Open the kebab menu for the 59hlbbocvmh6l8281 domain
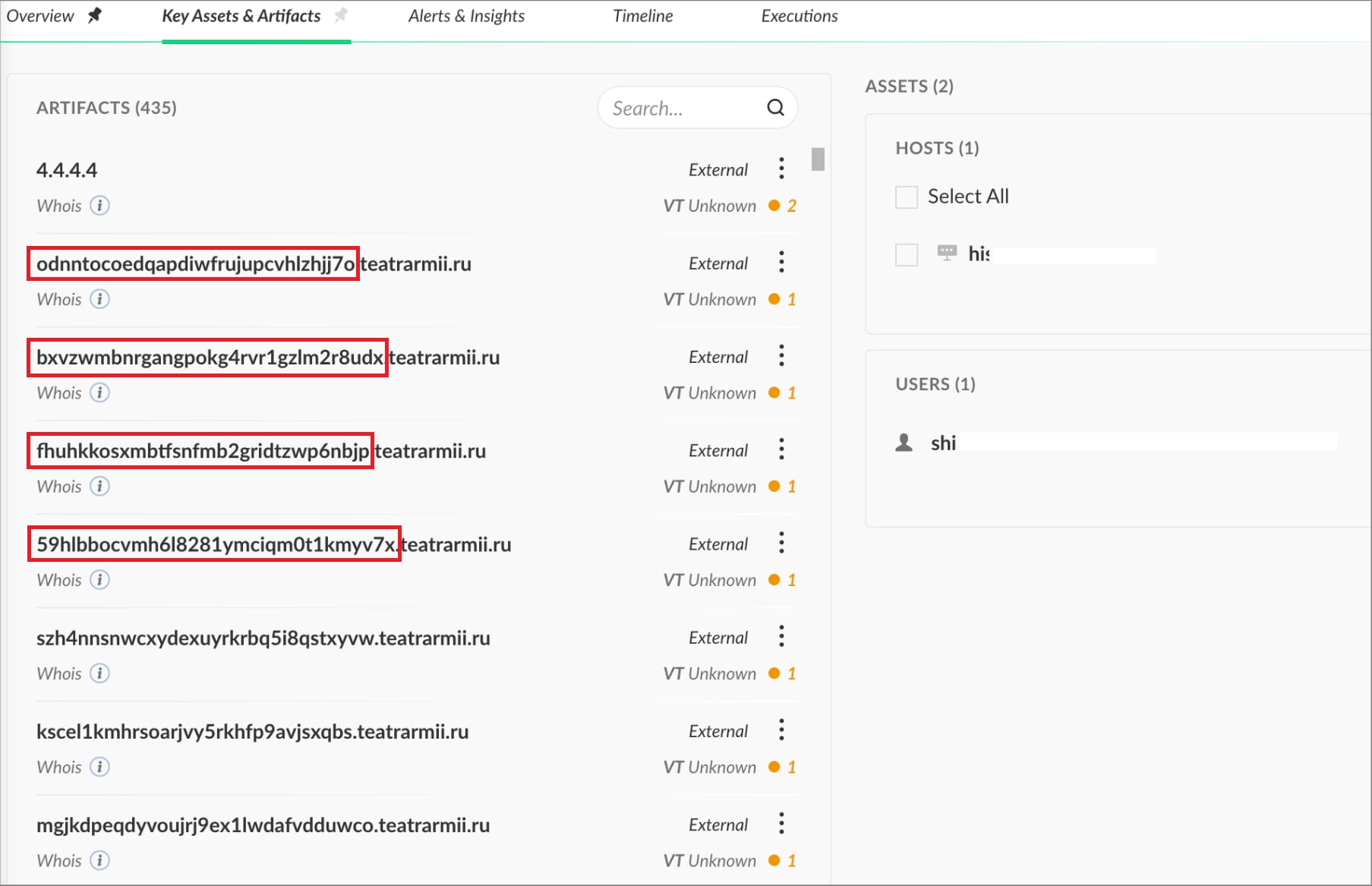Image resolution: width=1372 pixels, height=886 pixels. (781, 543)
